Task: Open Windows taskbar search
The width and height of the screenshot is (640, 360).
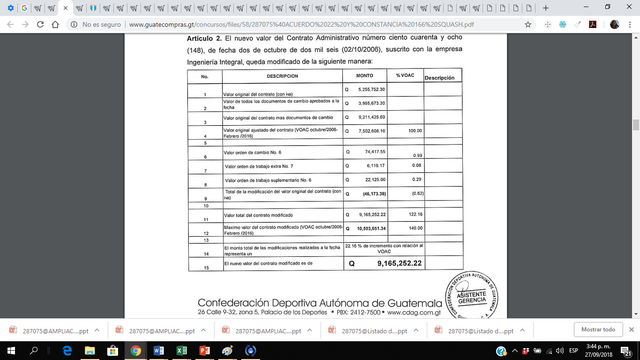Action: point(34,351)
